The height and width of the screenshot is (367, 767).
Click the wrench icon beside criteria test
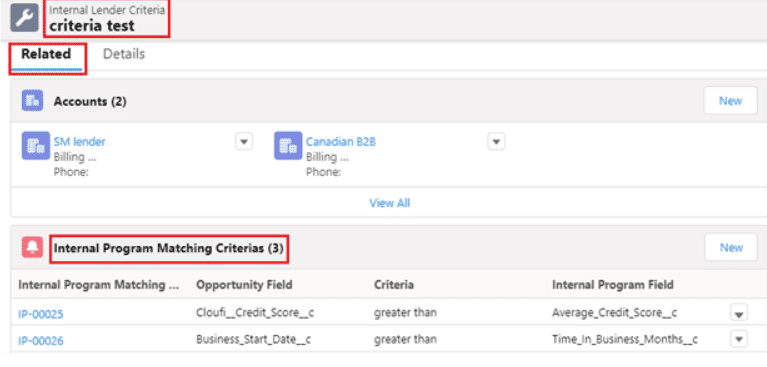(x=24, y=18)
